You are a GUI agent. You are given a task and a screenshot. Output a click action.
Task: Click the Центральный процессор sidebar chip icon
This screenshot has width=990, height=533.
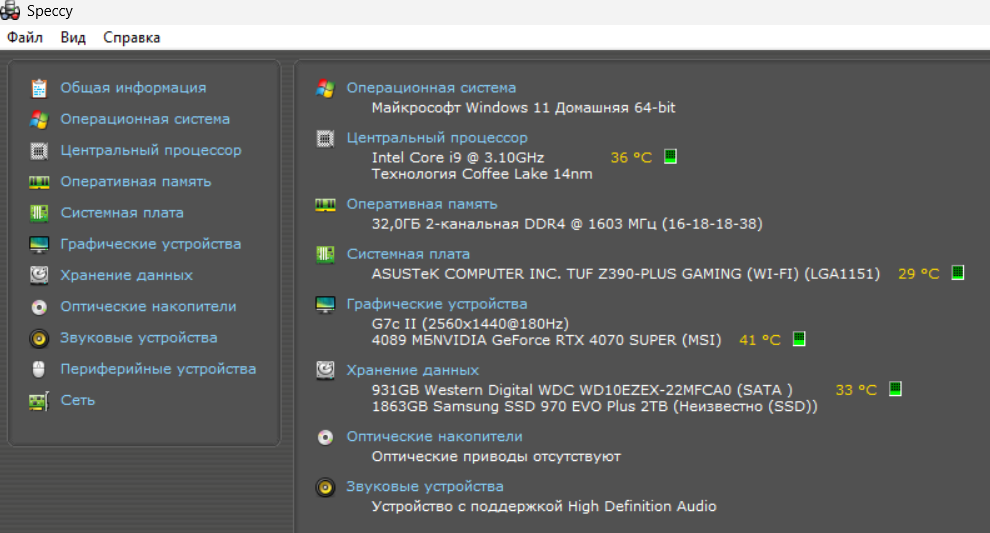(39, 151)
